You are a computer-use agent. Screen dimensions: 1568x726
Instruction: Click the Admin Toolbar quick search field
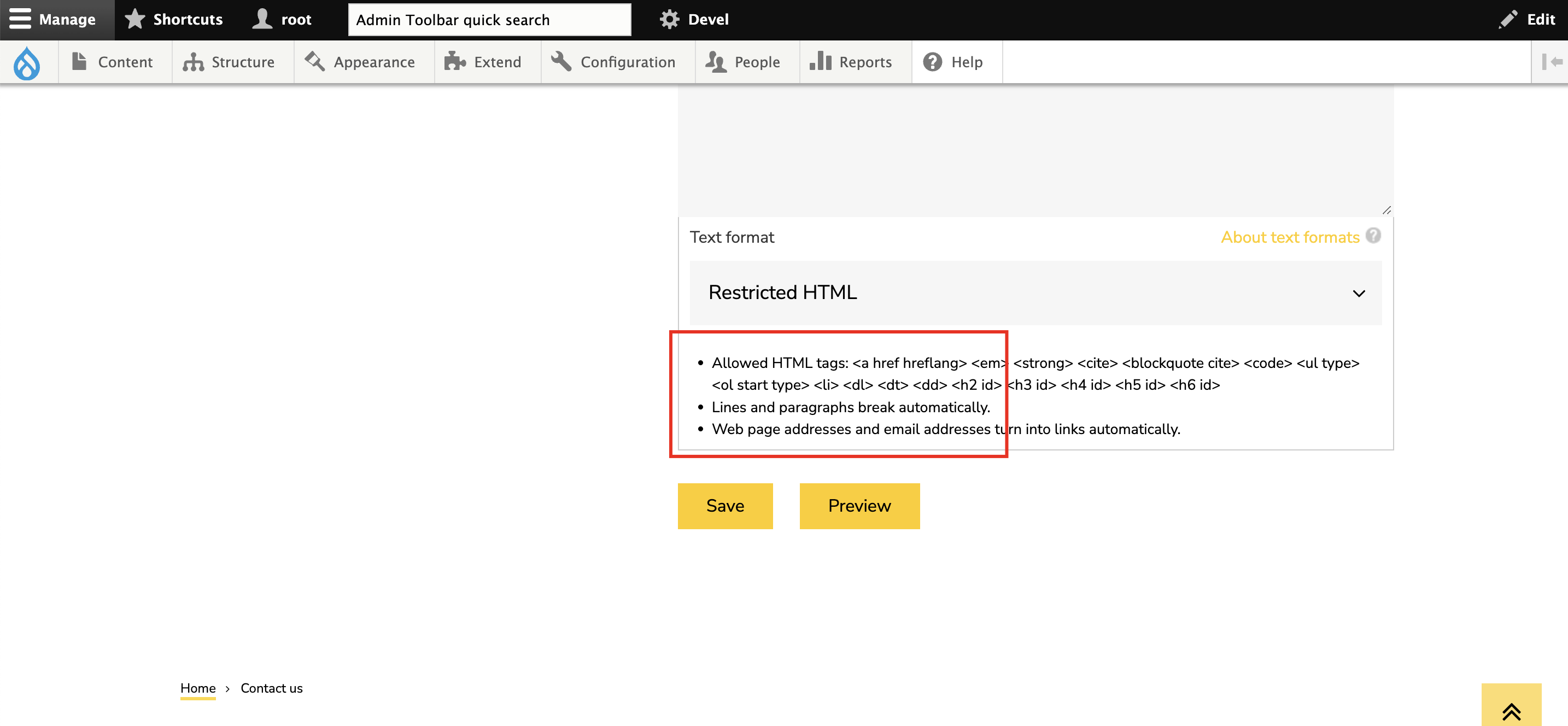(x=489, y=19)
